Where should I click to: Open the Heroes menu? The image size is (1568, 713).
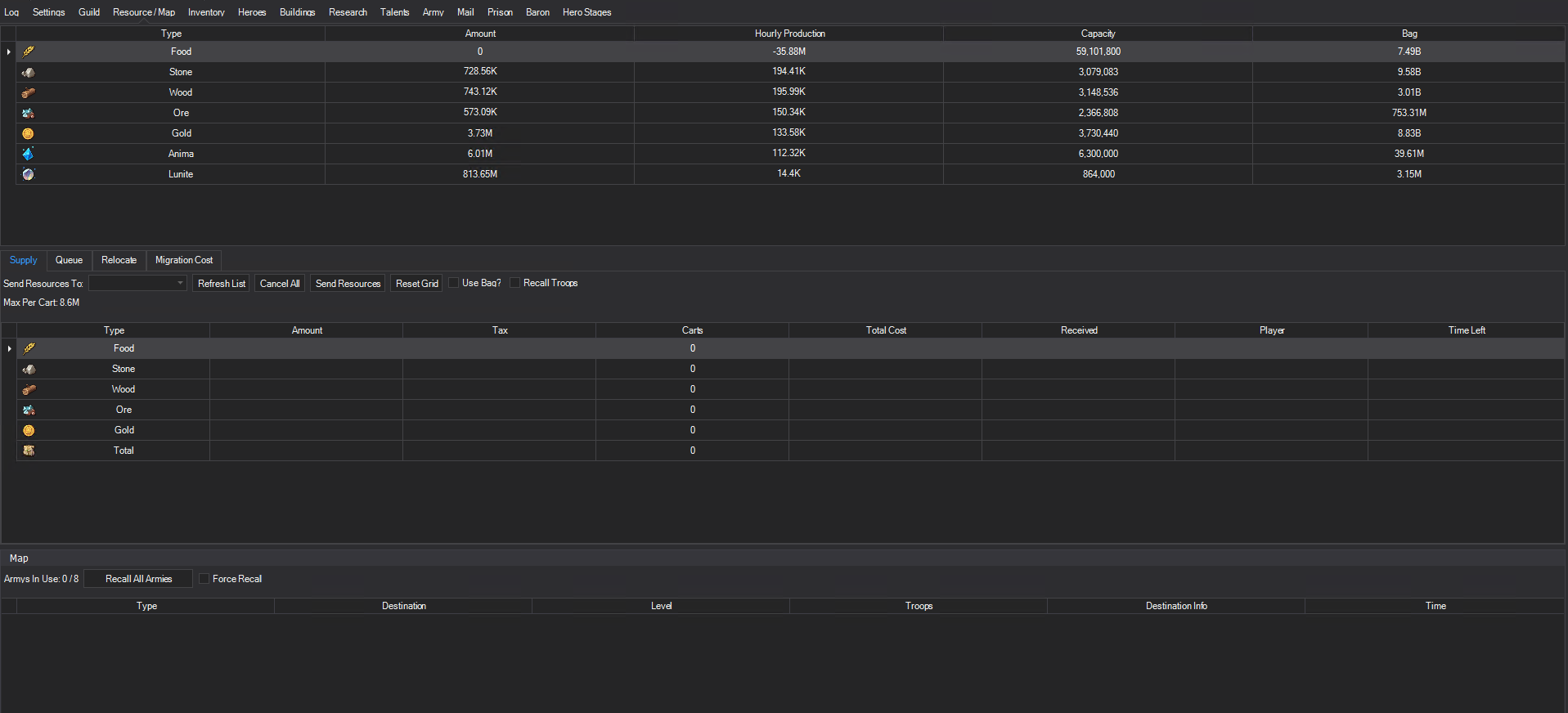click(252, 12)
